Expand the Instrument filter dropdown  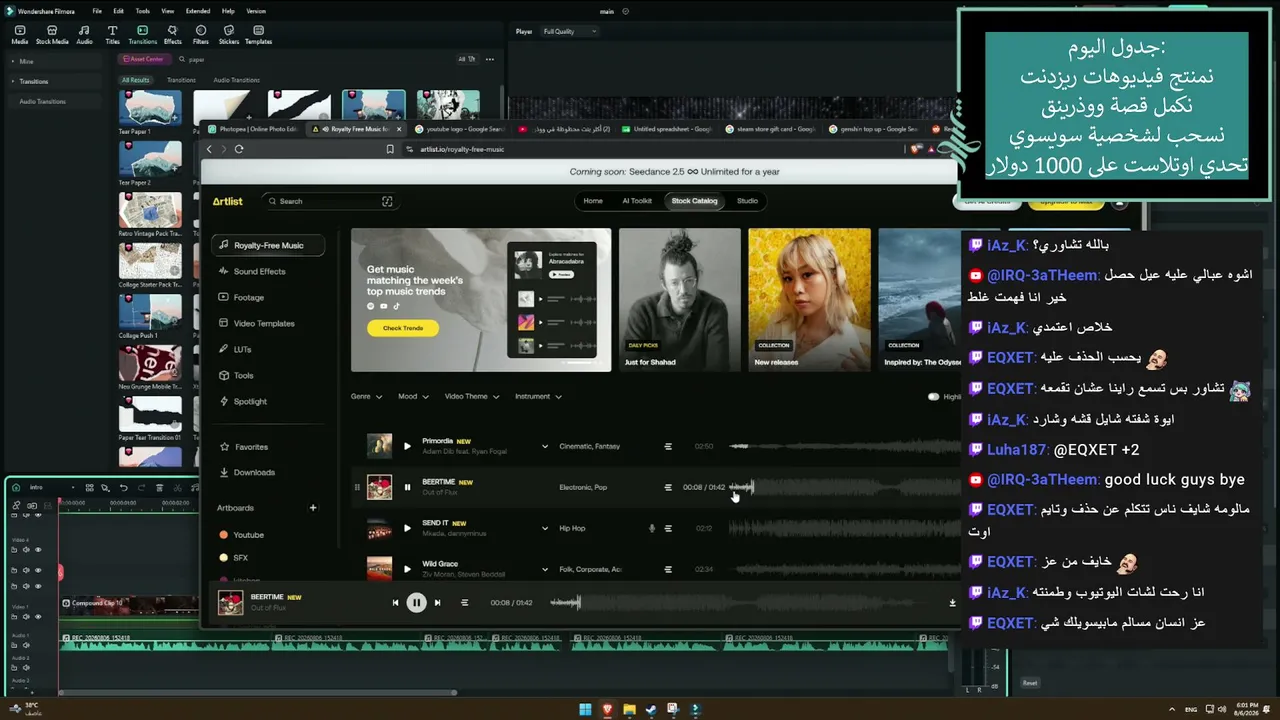[x=538, y=396]
